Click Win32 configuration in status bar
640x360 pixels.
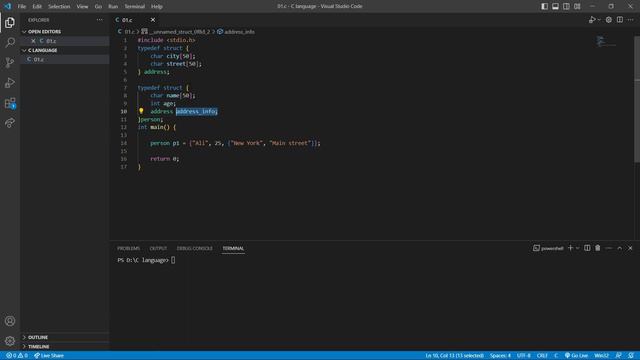[x=601, y=356]
